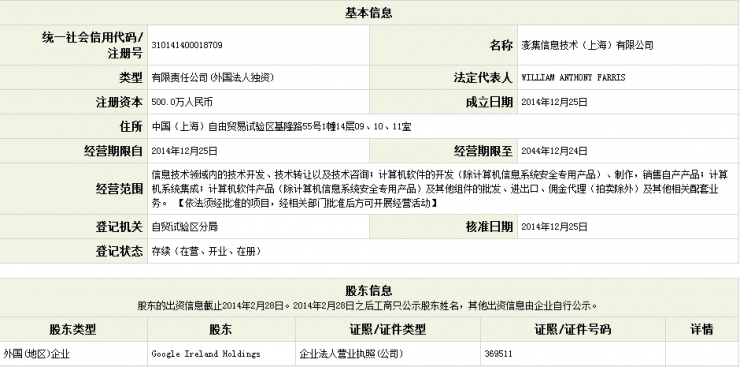Click the 详情 column header

[702, 329]
